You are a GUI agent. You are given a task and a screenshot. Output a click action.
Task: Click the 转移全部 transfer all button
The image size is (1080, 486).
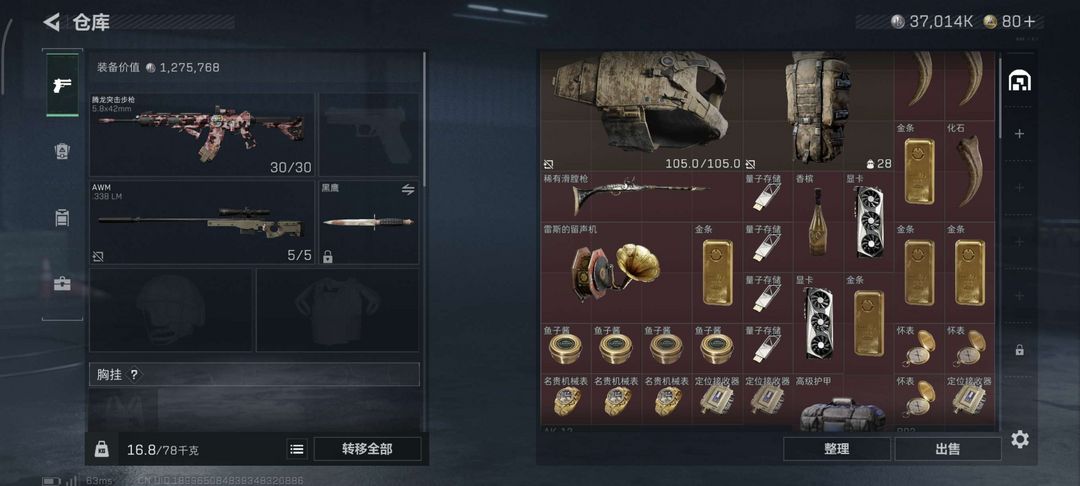coord(367,449)
